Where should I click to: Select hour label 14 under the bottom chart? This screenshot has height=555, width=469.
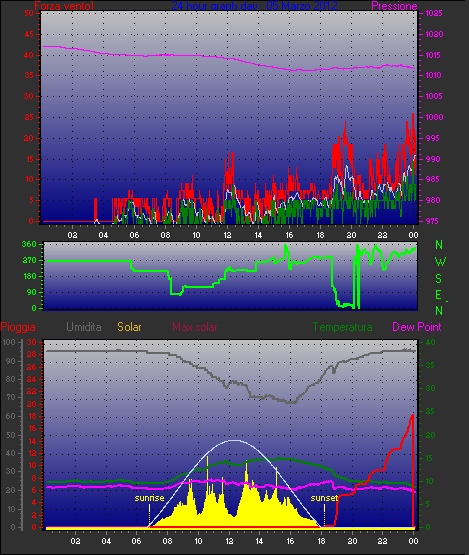click(259, 541)
